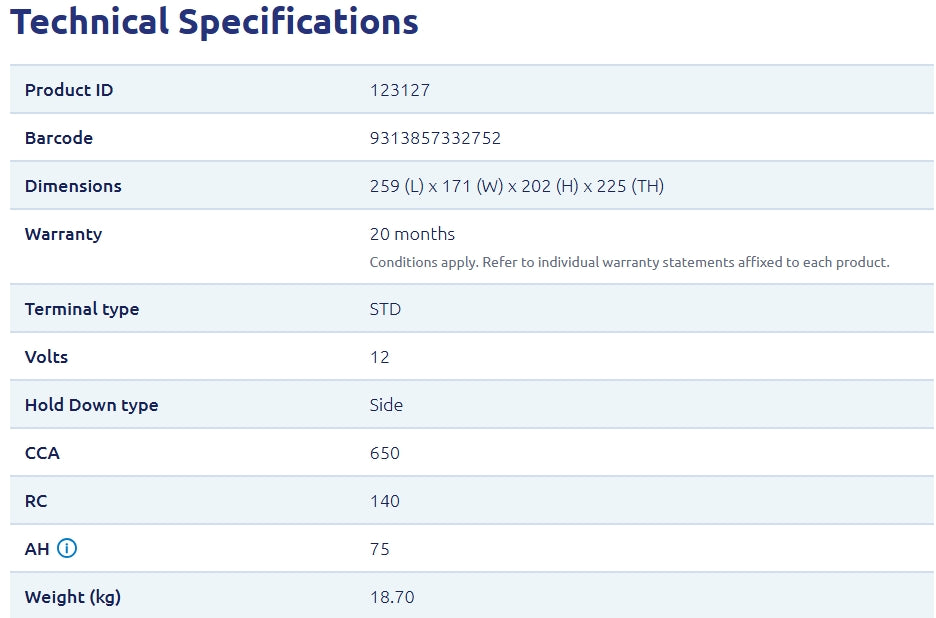Click the Terminal type label

point(82,309)
